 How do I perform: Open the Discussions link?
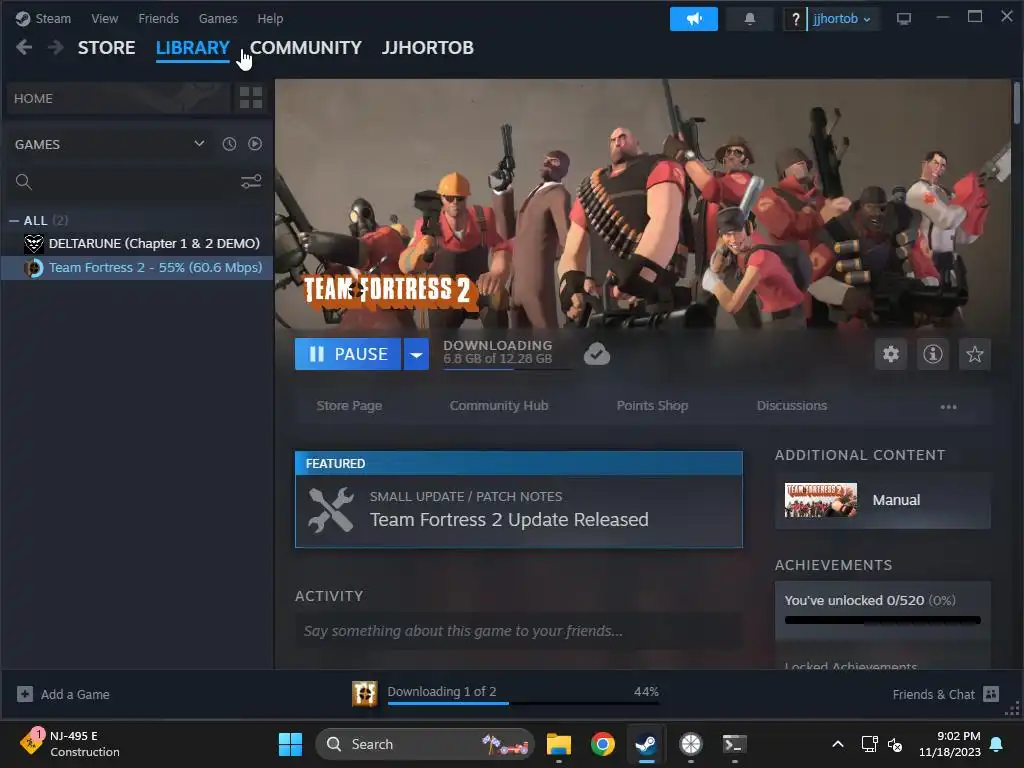click(x=792, y=406)
